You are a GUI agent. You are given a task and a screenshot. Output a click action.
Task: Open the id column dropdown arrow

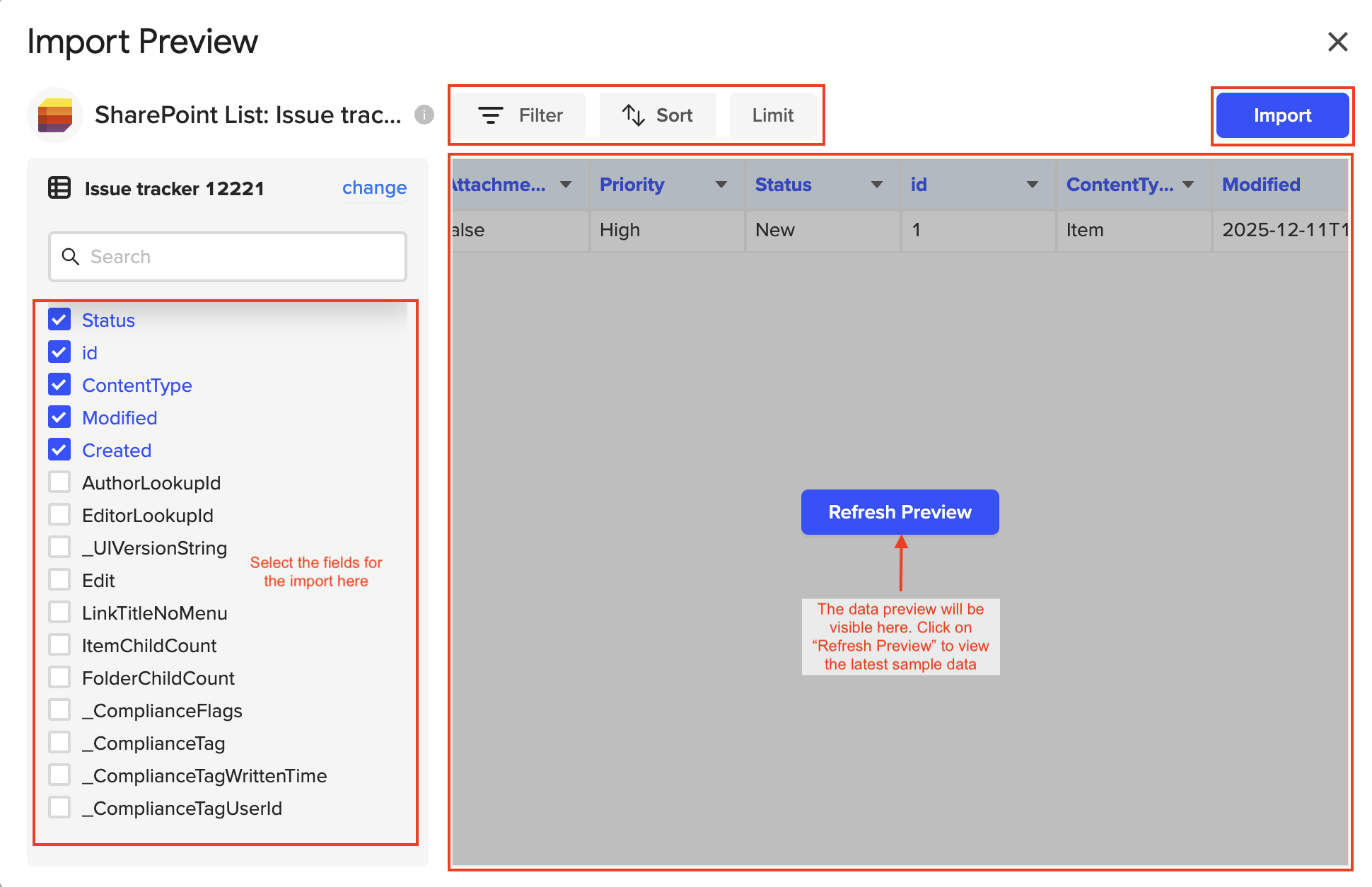pos(1032,185)
